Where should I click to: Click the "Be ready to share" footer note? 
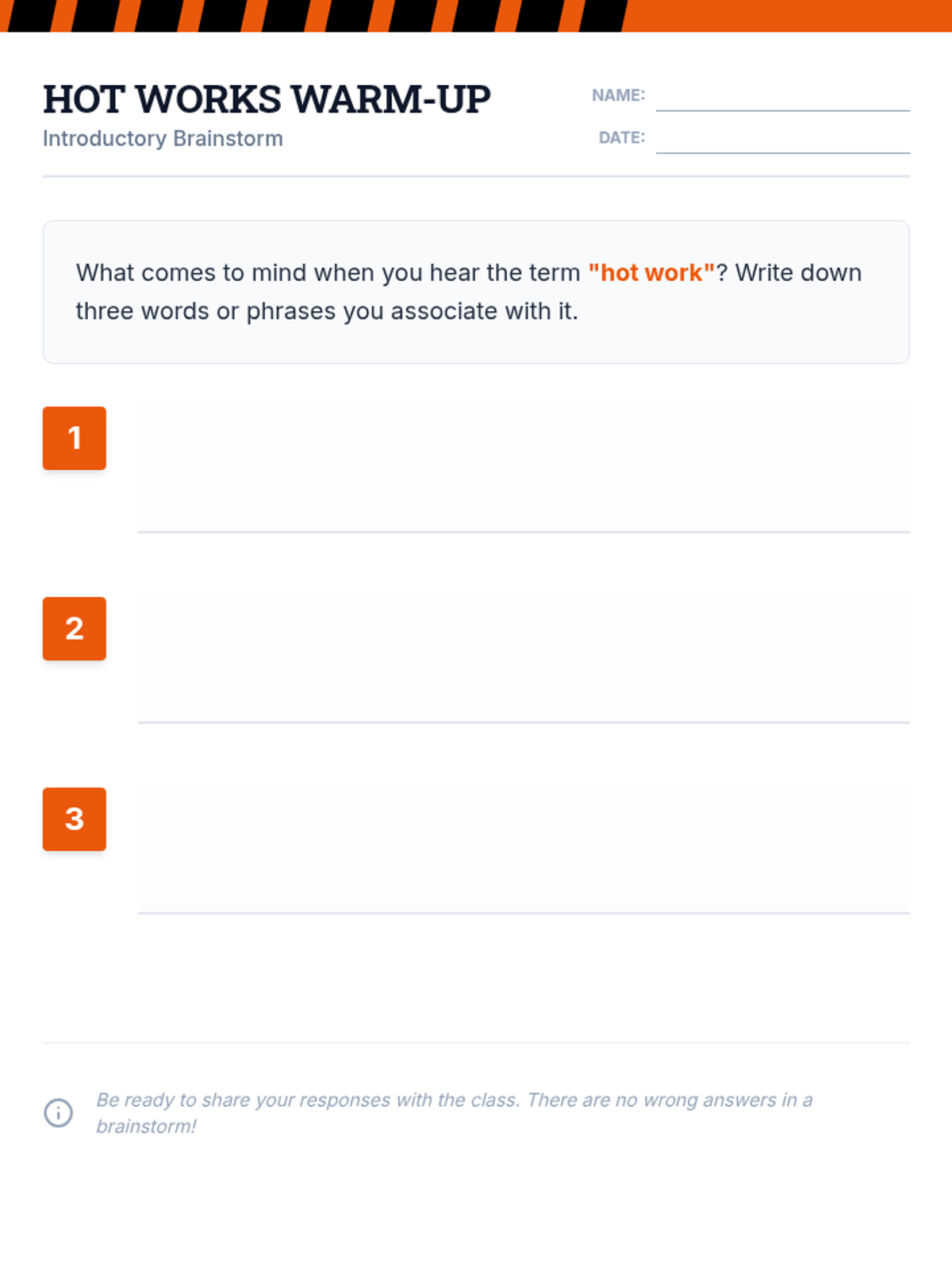click(454, 1100)
